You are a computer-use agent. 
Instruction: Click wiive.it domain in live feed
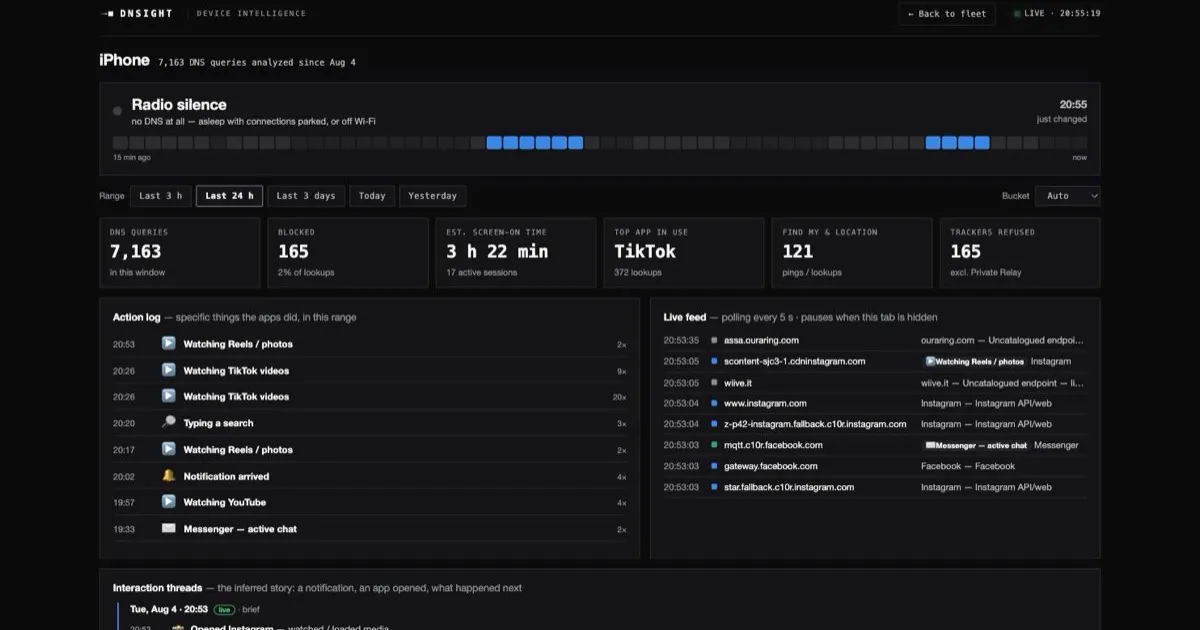738,382
